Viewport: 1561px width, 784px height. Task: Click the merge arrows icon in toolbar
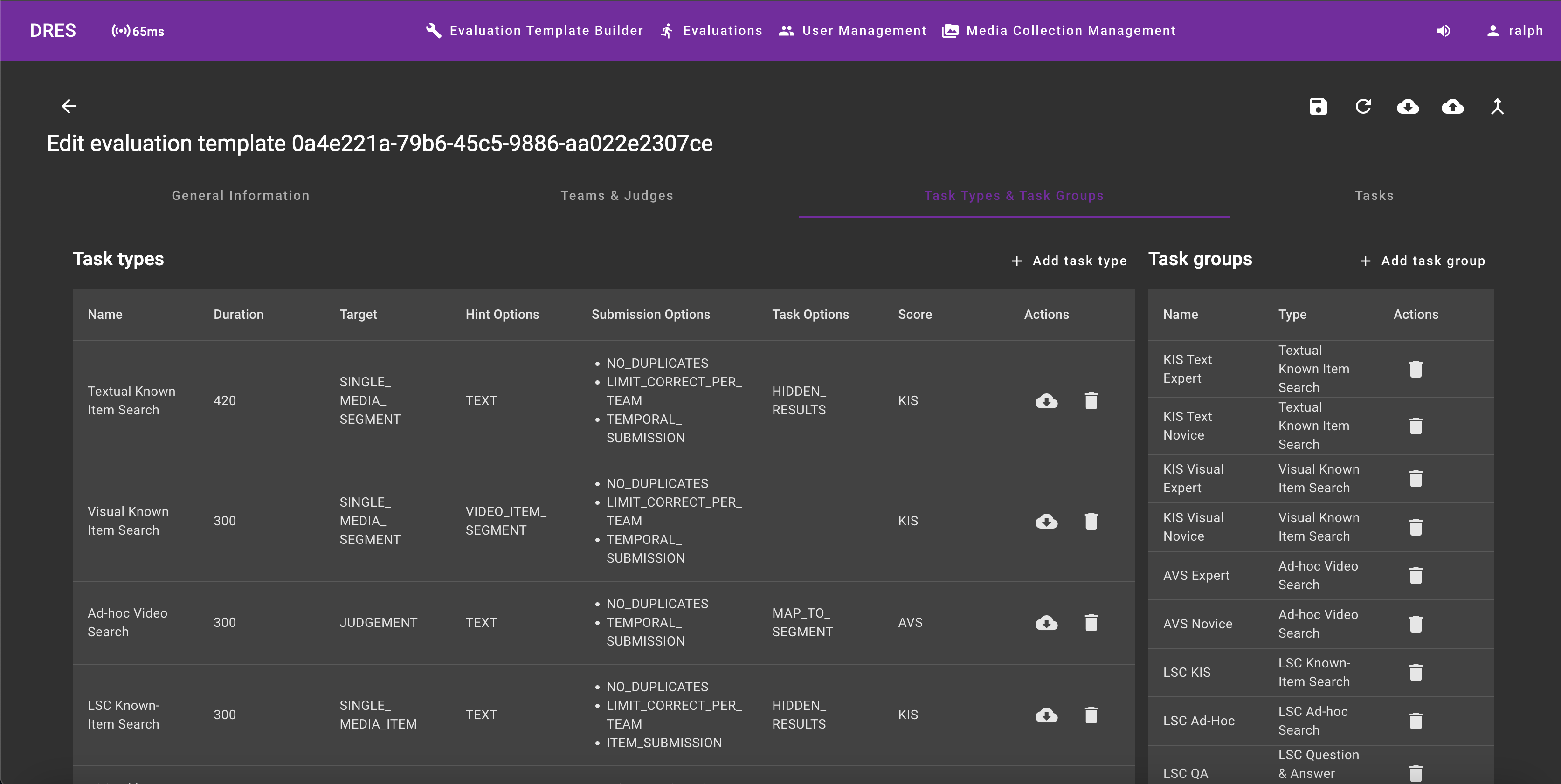click(1497, 107)
